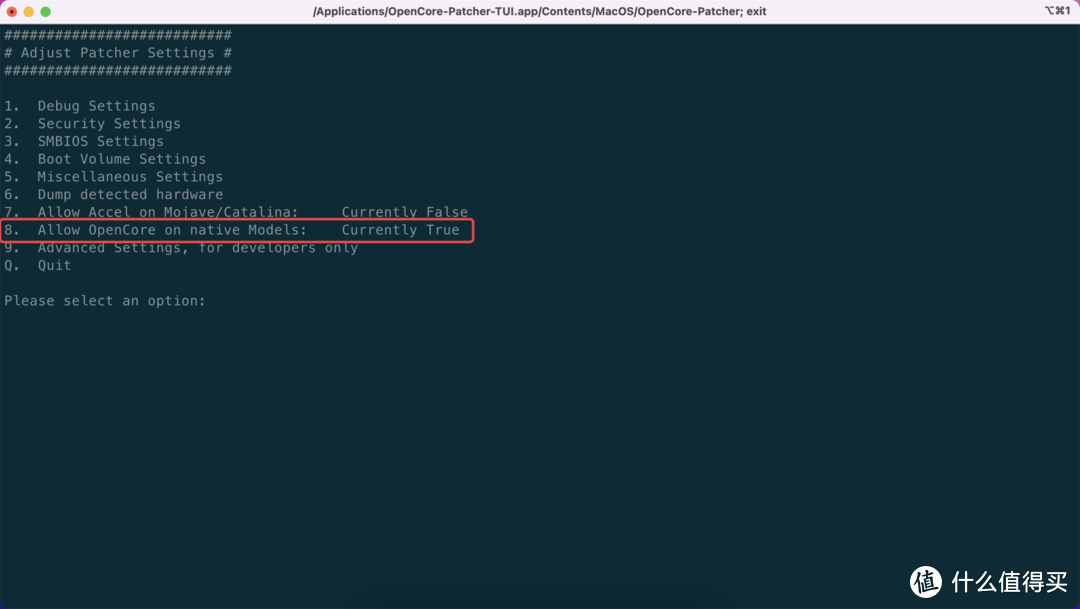
Task: Click the 'Q. Quit' line
Action: click(x=38, y=266)
